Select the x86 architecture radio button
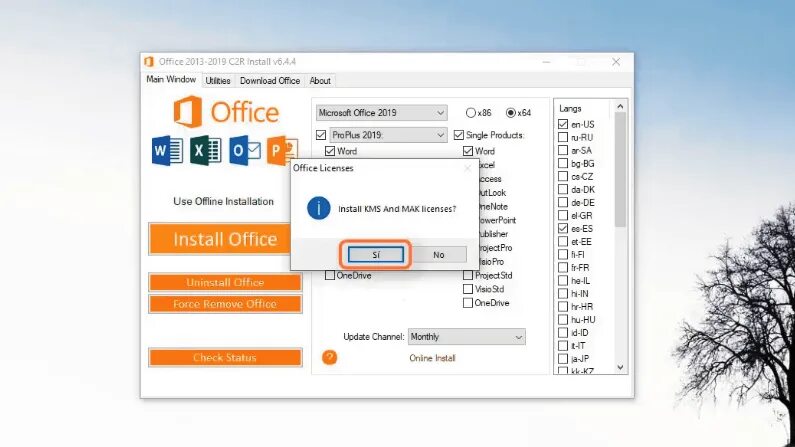 click(x=471, y=113)
